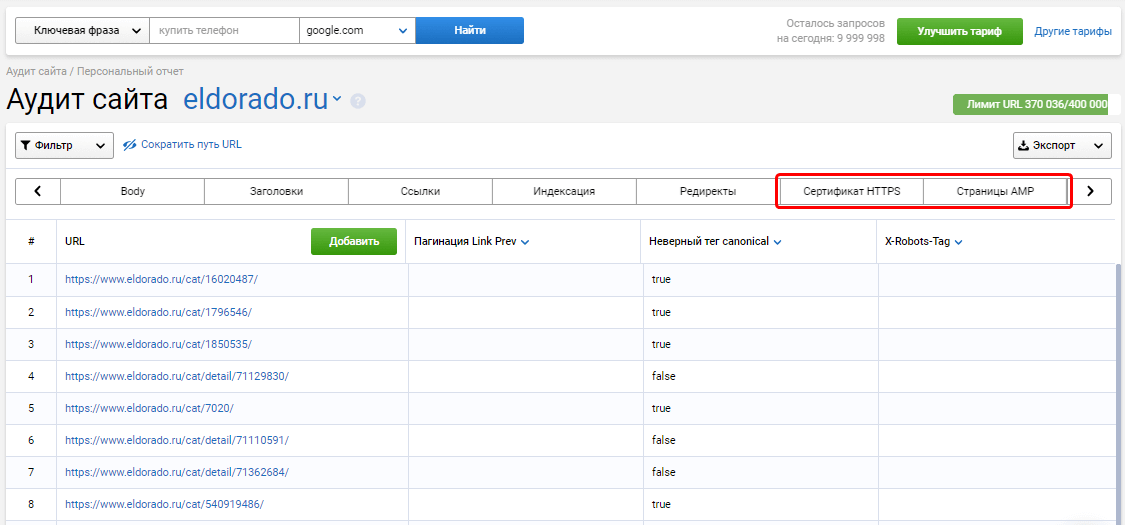Click the купить телефон search input field
The image size is (1125, 525).
pyautogui.click(x=224, y=30)
